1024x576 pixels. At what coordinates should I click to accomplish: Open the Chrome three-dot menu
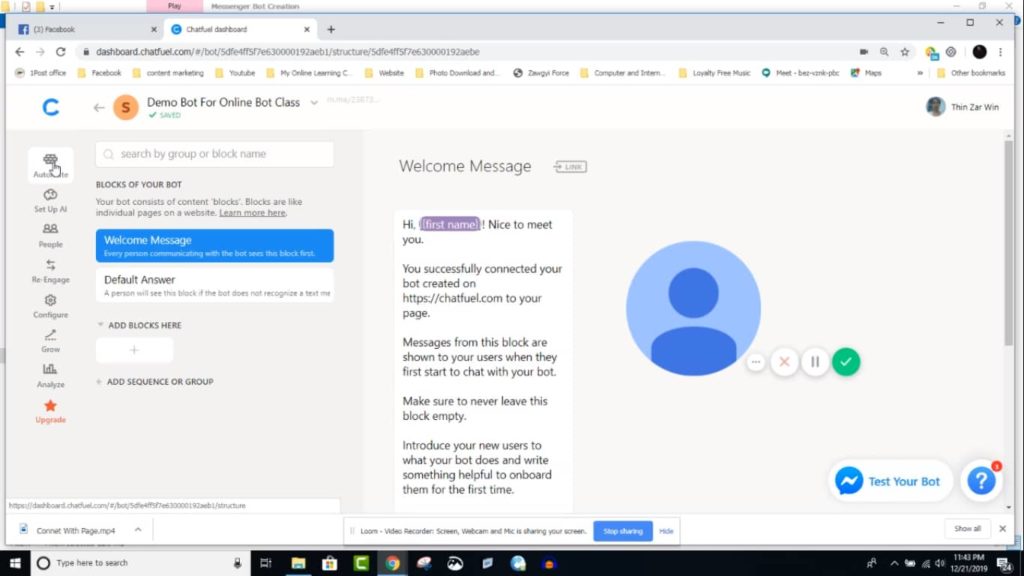[x=1000, y=52]
